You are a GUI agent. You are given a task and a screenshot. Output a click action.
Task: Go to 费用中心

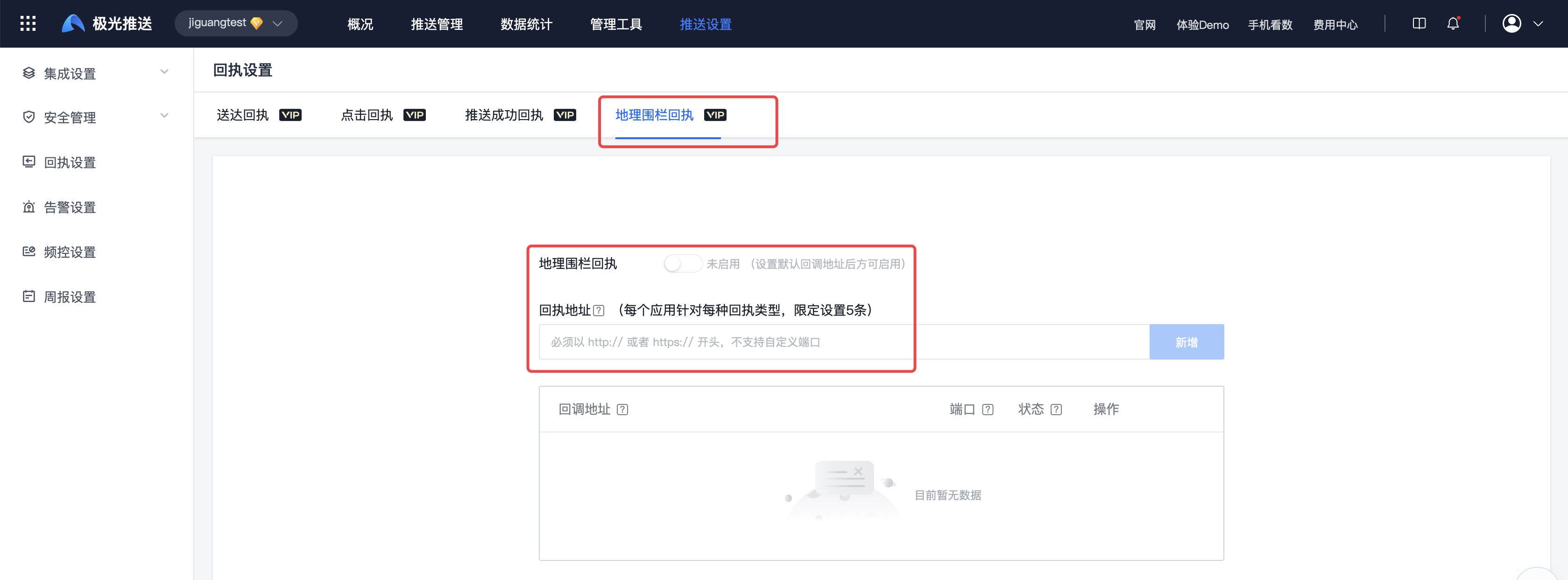click(x=1335, y=25)
